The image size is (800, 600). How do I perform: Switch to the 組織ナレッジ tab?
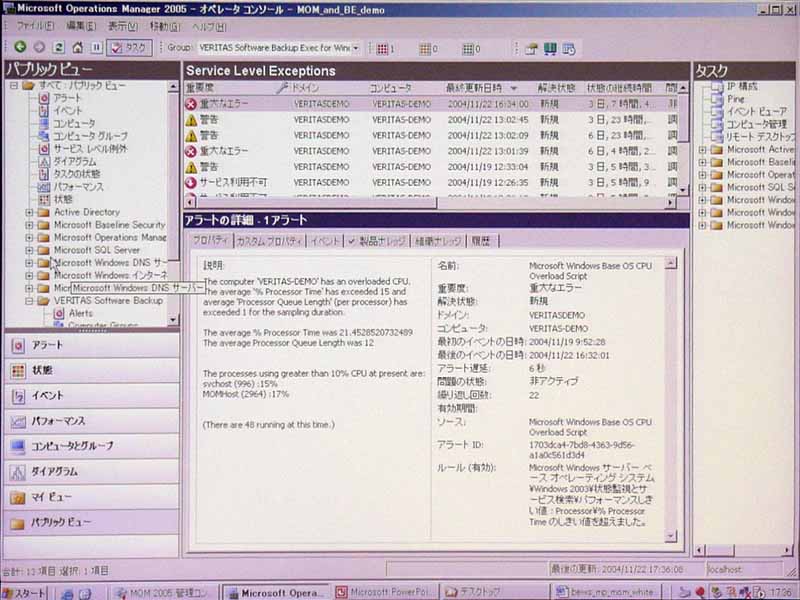pyautogui.click(x=438, y=241)
